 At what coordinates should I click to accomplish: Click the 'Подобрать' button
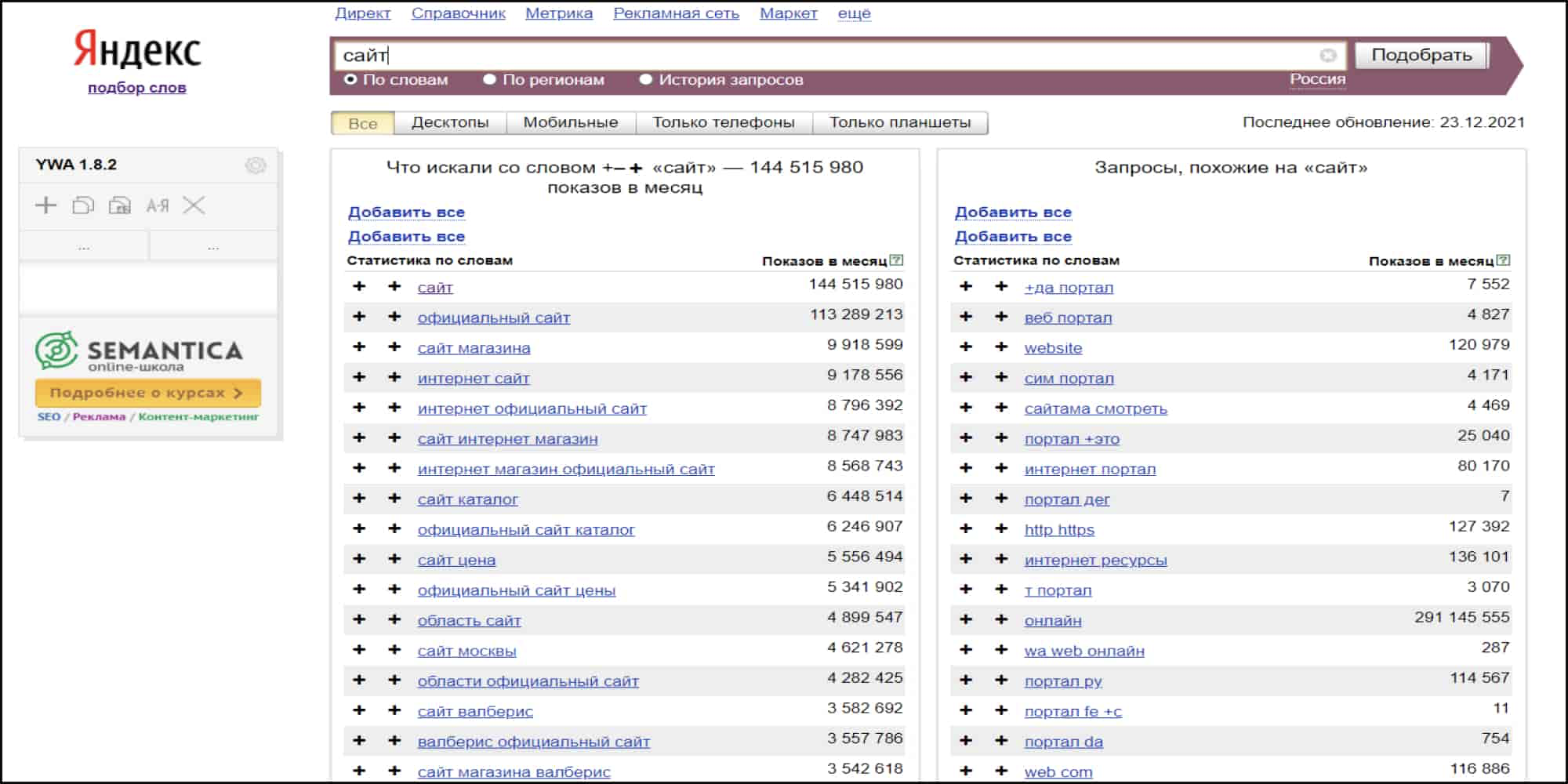pos(1421,55)
